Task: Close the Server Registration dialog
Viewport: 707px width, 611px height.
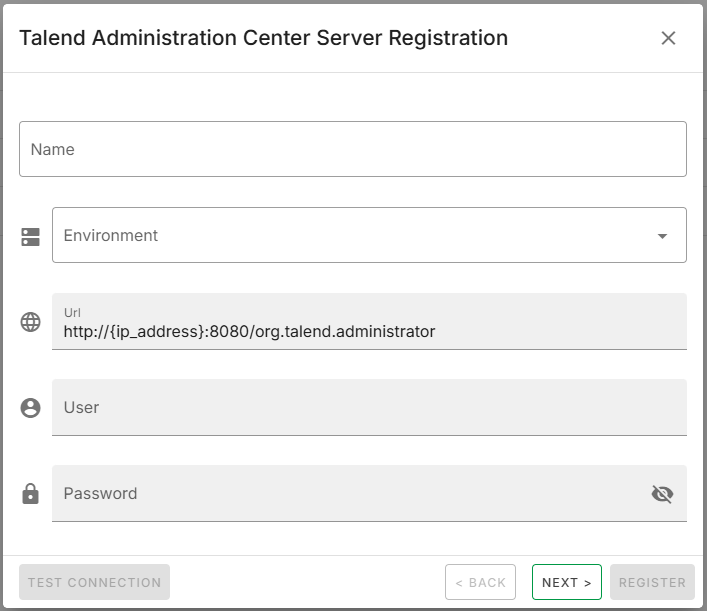Action: [668, 38]
